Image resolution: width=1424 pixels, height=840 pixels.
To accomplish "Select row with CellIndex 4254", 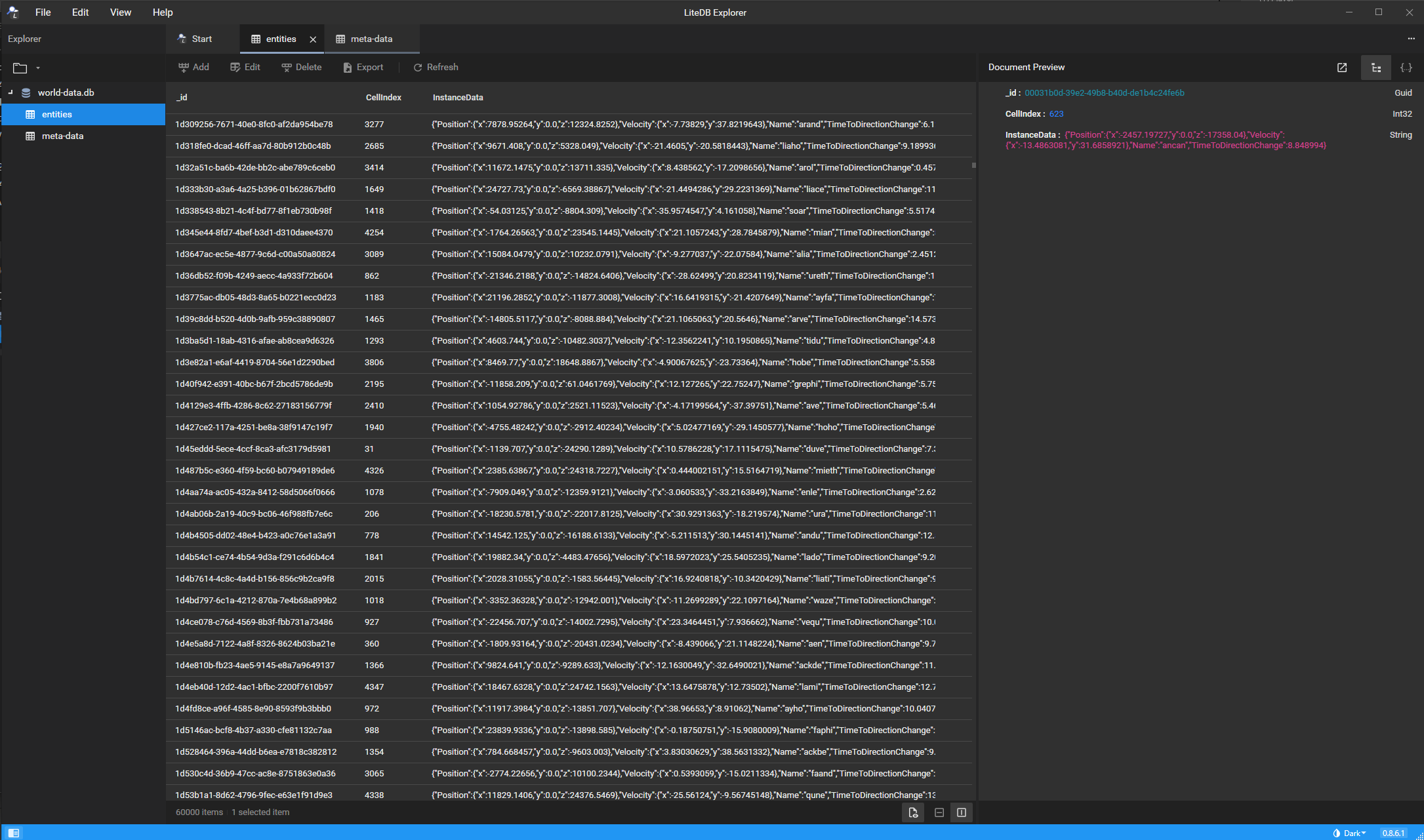I will [x=569, y=232].
